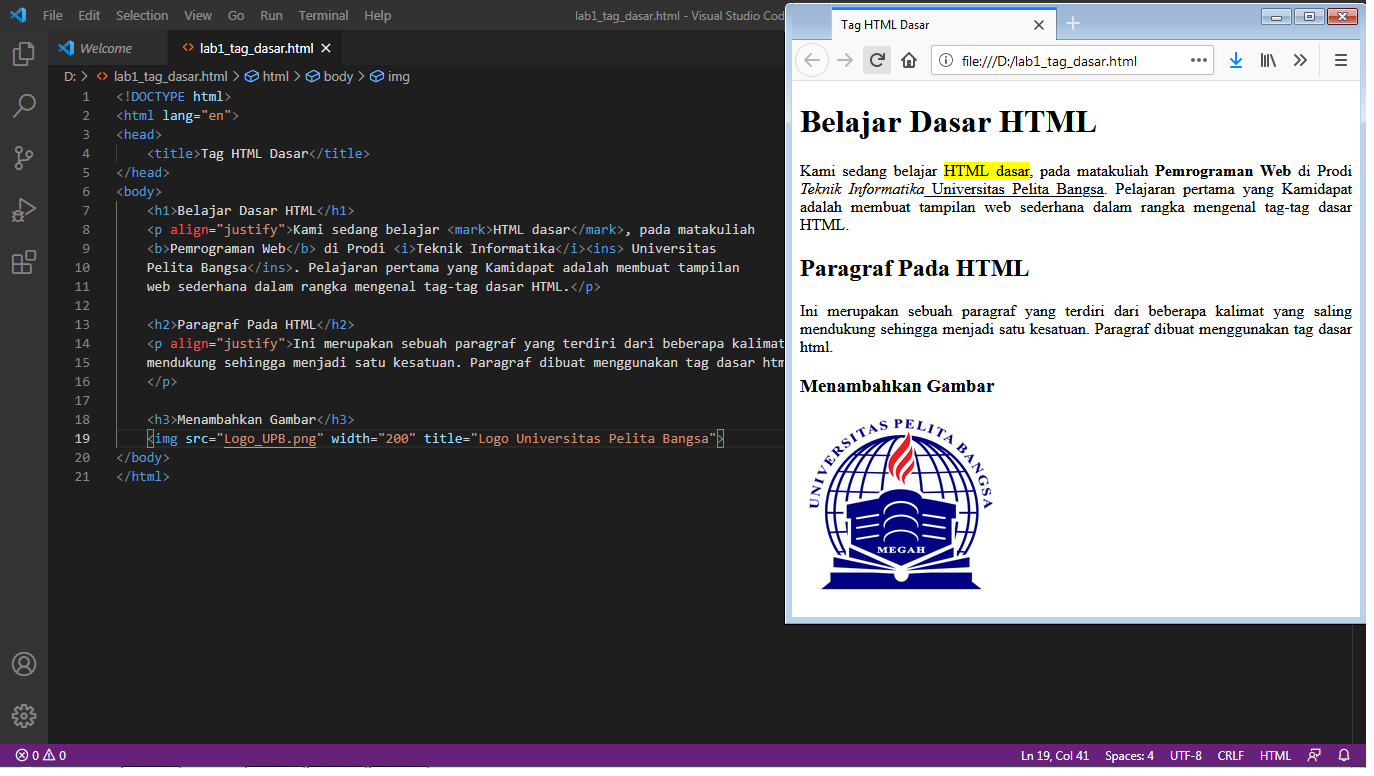Click the Logo_UPB.png link in code

click(270, 439)
